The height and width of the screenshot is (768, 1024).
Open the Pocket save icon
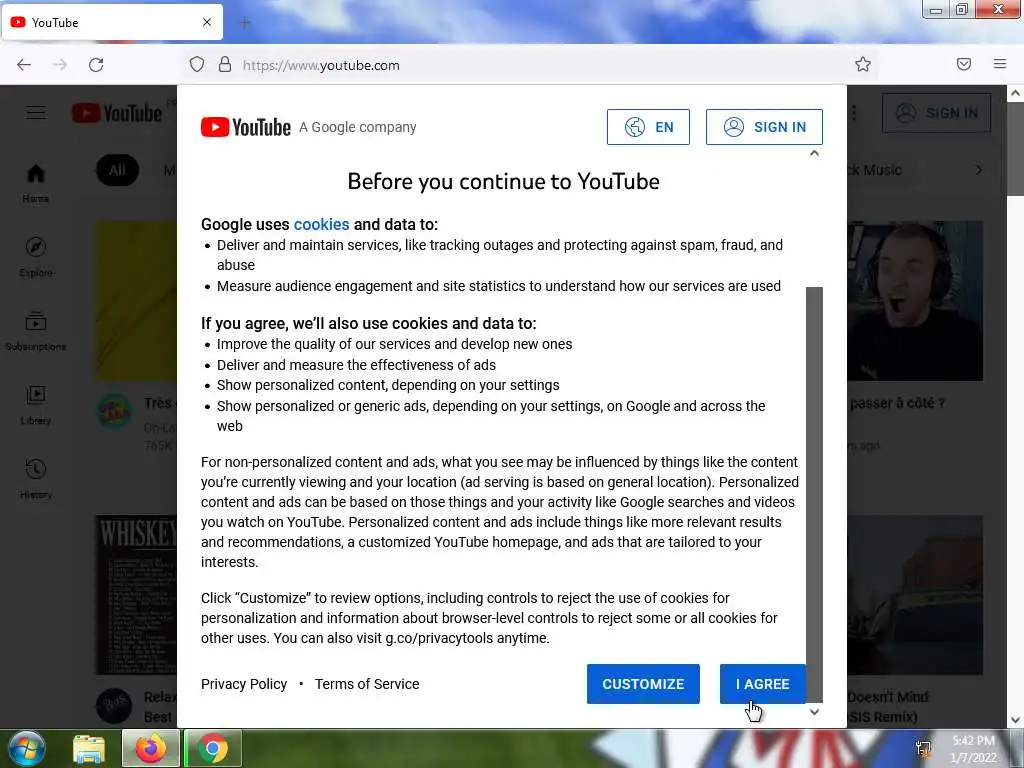pyautogui.click(x=964, y=64)
